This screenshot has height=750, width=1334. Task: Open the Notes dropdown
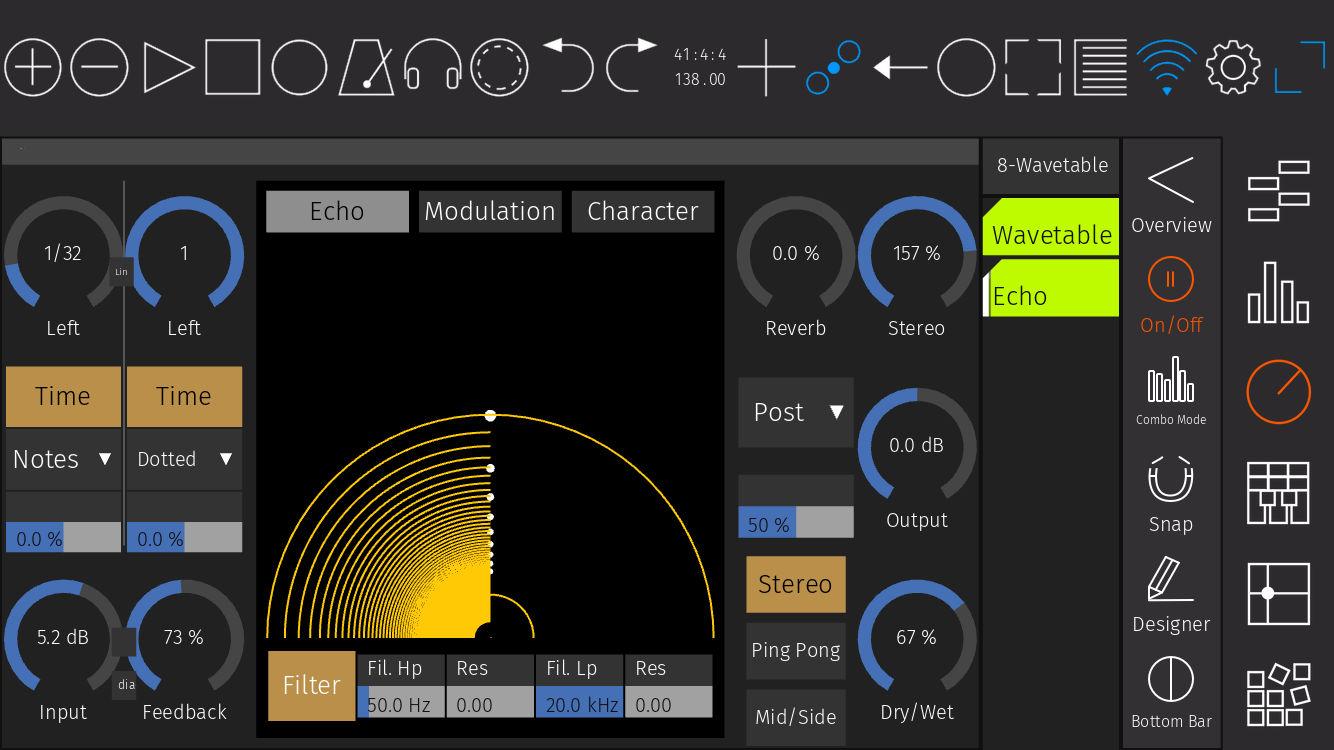click(x=63, y=459)
